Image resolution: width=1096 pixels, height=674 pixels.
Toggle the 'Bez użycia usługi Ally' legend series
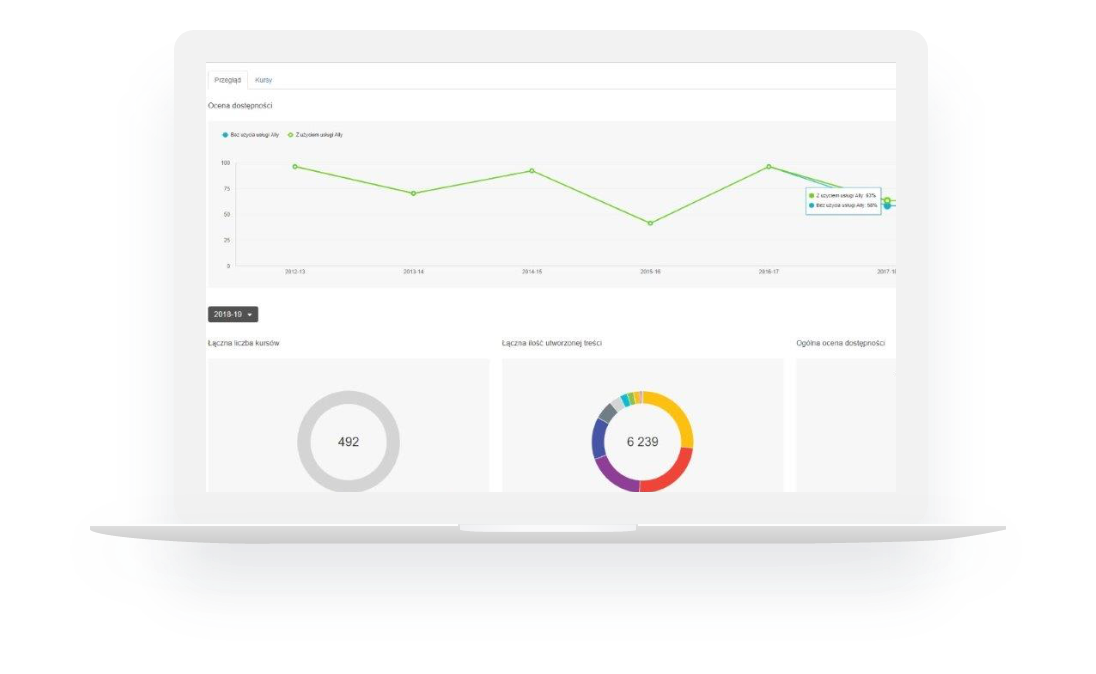coord(254,134)
